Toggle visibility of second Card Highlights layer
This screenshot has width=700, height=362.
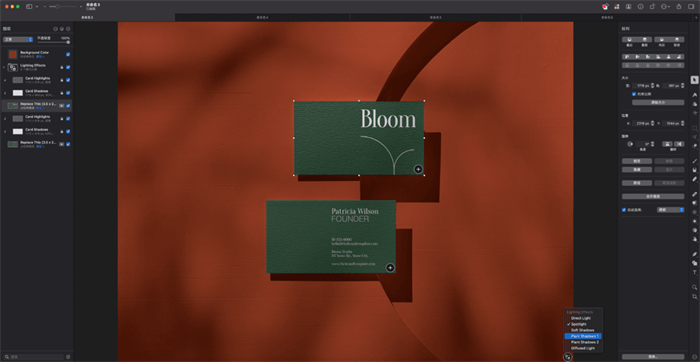coord(68,118)
